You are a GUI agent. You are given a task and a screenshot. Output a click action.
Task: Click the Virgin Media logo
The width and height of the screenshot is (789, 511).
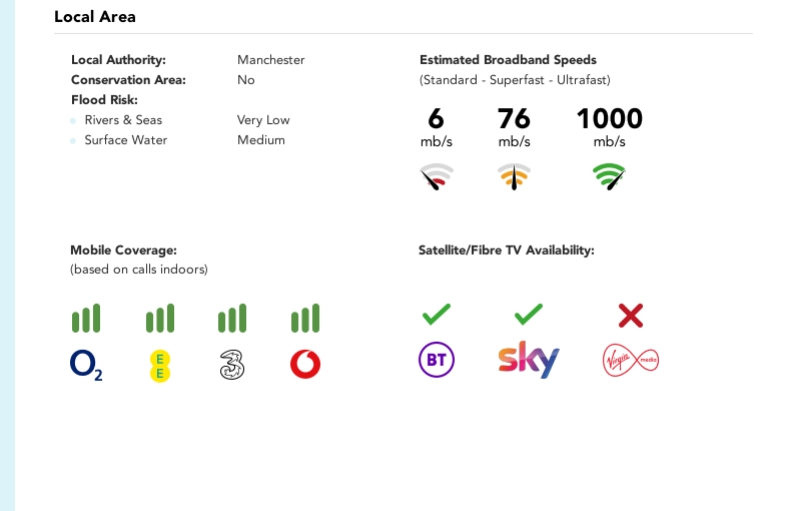point(630,360)
